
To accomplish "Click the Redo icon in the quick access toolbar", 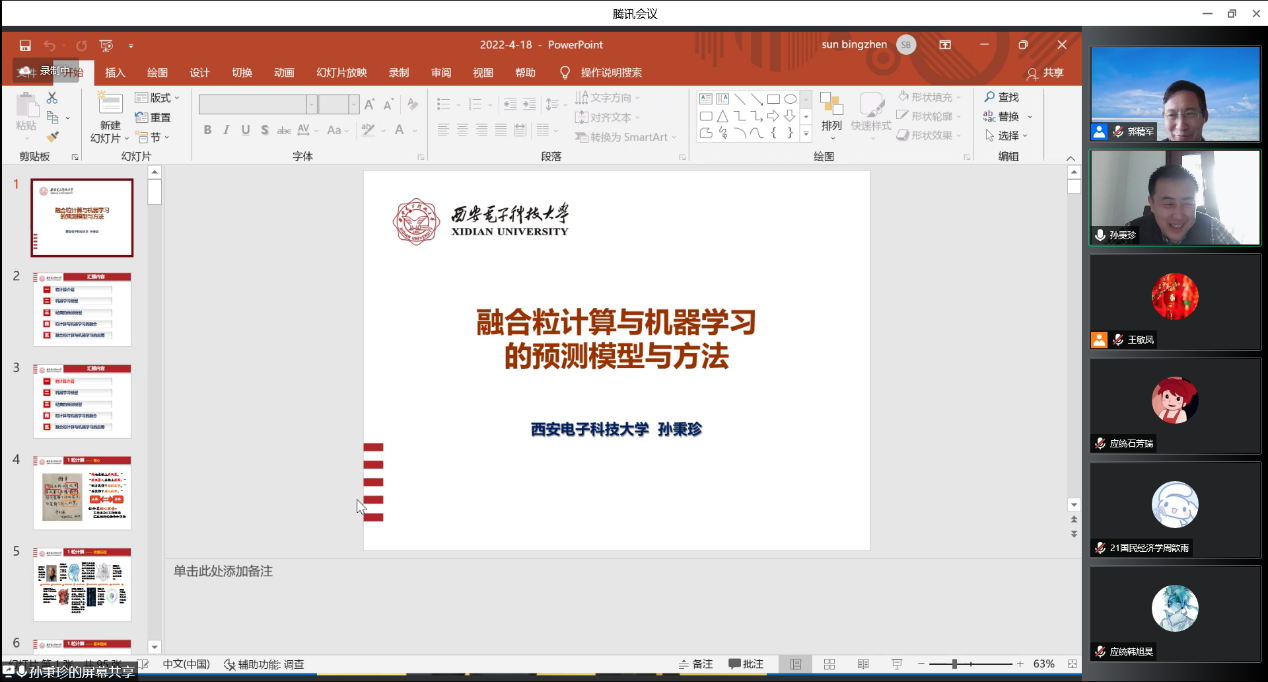I will (x=81, y=45).
